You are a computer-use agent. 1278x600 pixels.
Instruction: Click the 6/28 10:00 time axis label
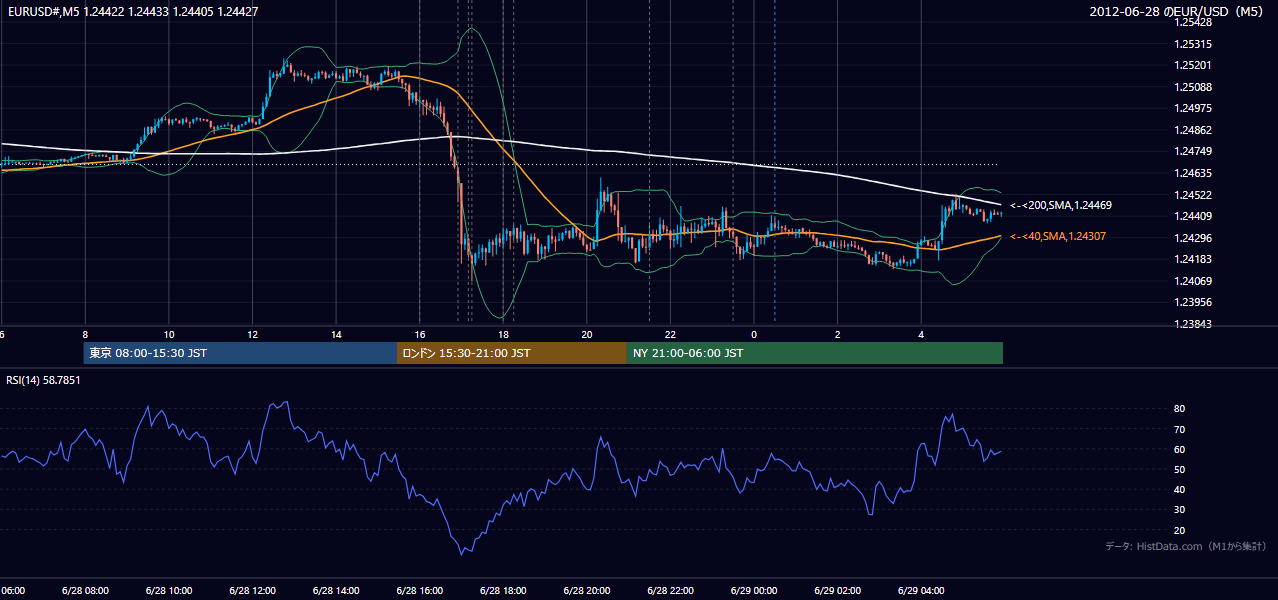click(169, 590)
